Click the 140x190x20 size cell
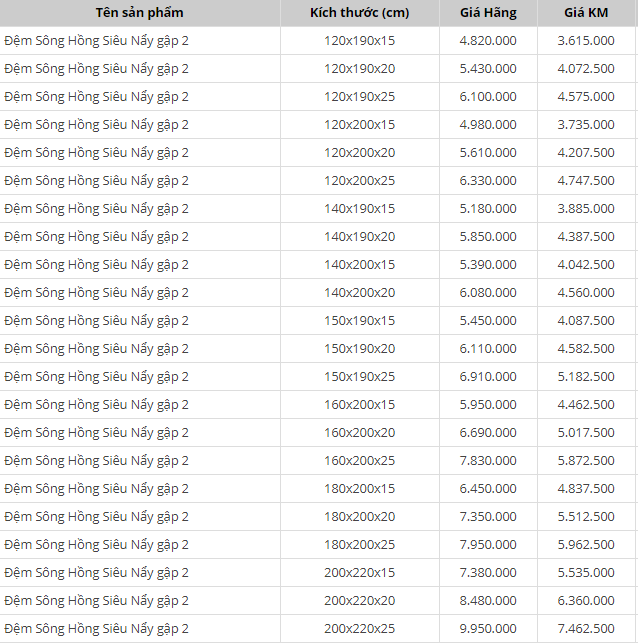The height and width of the screenshot is (644, 638). pyautogui.click(x=359, y=237)
